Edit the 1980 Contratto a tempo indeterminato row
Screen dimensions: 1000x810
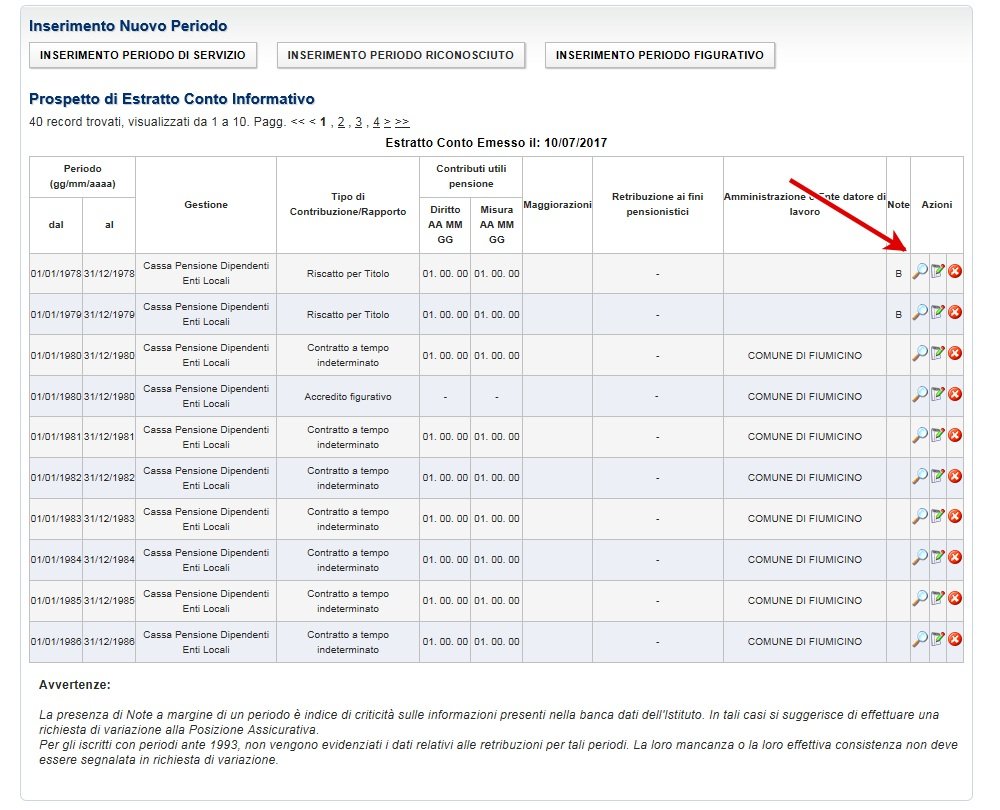(x=938, y=353)
